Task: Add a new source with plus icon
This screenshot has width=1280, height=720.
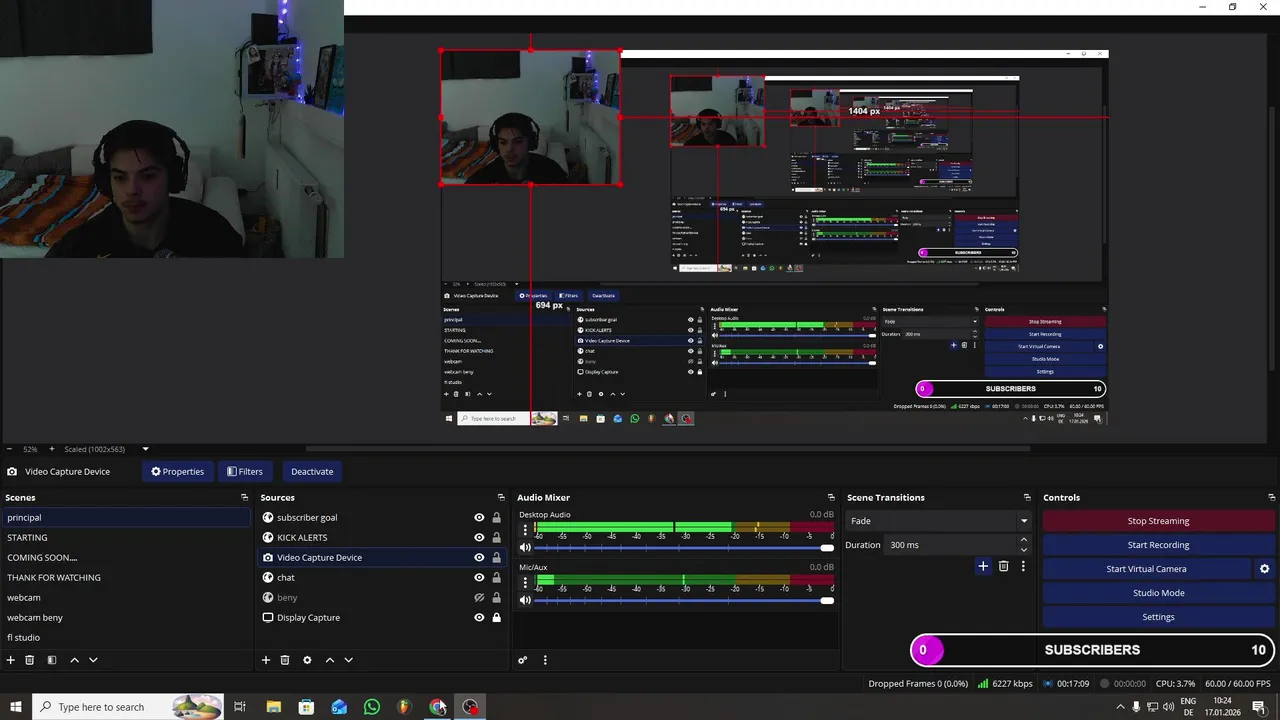Action: click(x=266, y=660)
